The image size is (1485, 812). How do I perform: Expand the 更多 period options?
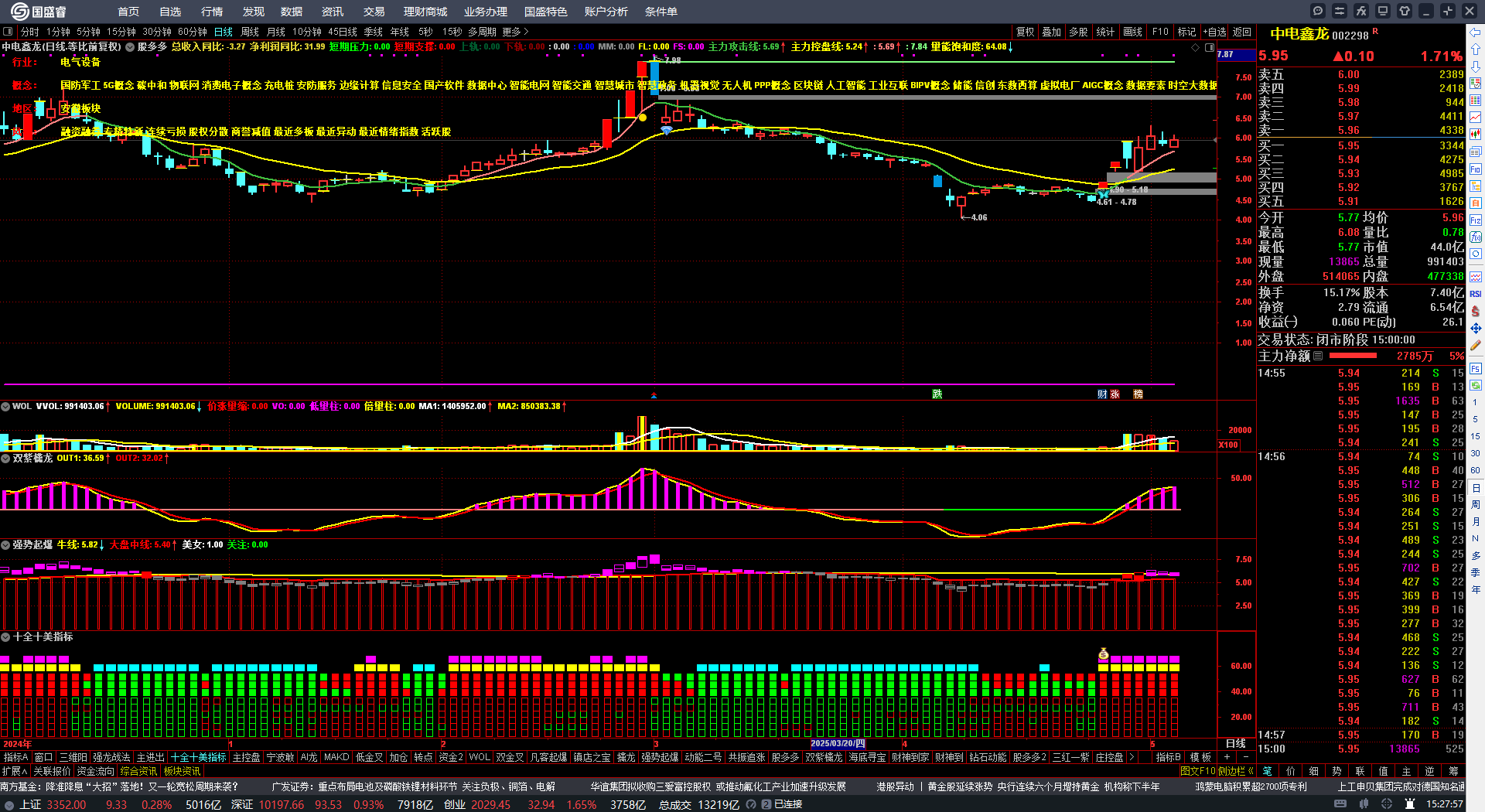tap(515, 32)
